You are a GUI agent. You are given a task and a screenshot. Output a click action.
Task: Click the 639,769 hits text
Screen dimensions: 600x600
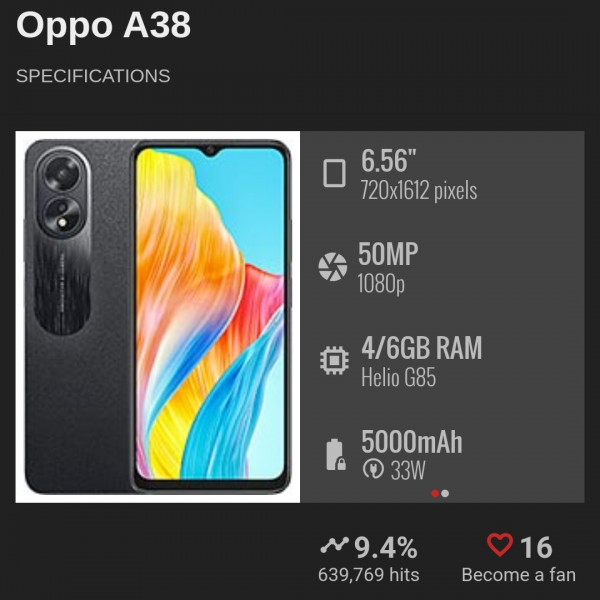click(368, 575)
